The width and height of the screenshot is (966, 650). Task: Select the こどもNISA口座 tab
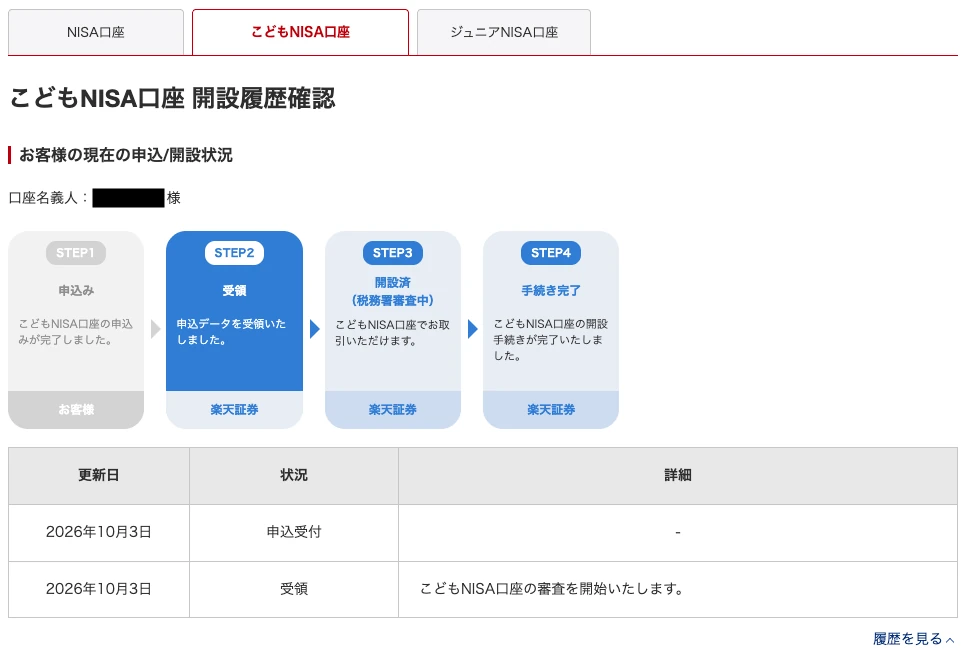301,32
